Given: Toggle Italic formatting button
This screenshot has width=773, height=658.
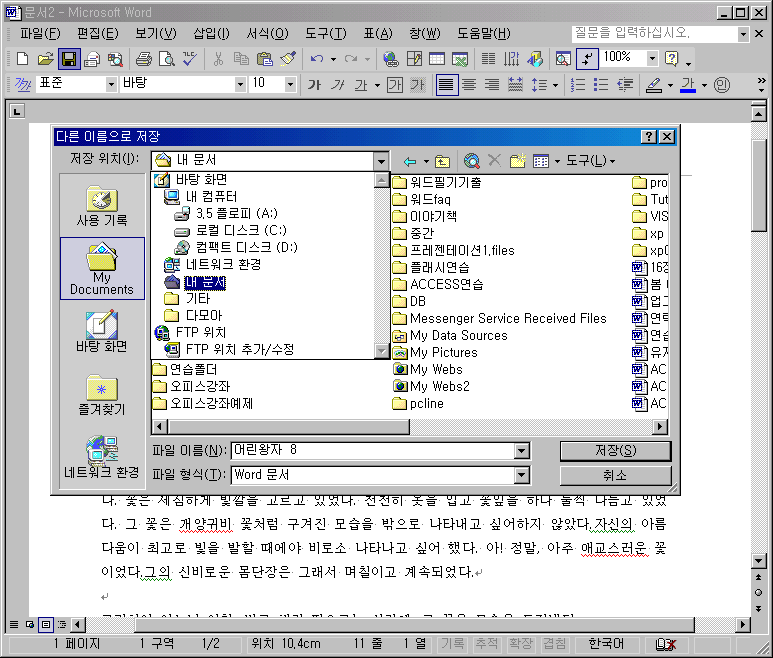Looking at the screenshot, I should click(338, 85).
